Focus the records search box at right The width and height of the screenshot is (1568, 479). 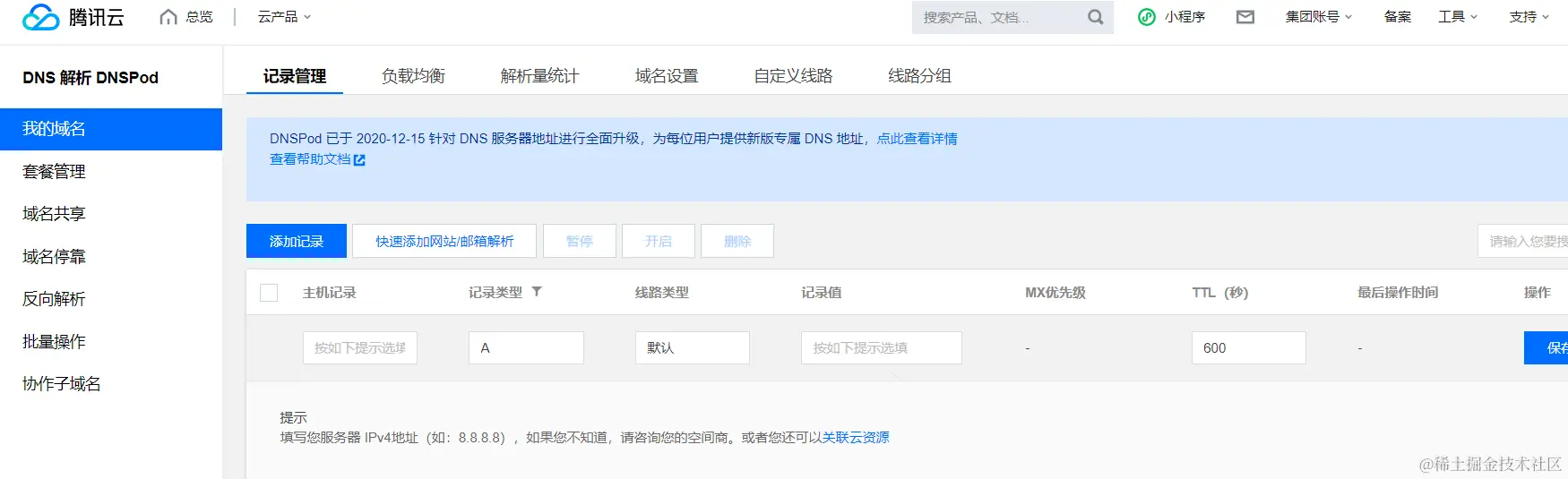point(1523,241)
